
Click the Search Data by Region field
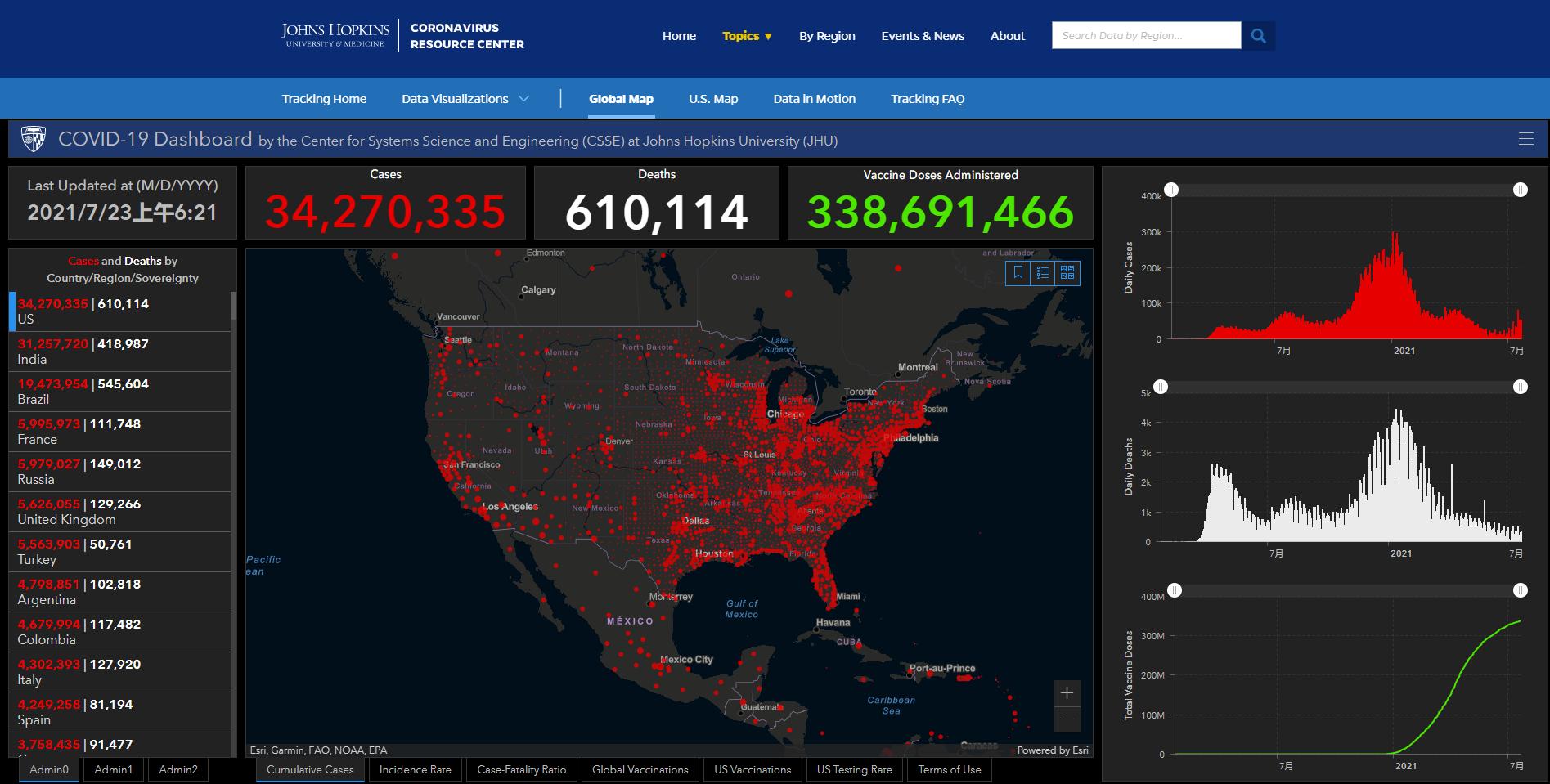[1146, 36]
